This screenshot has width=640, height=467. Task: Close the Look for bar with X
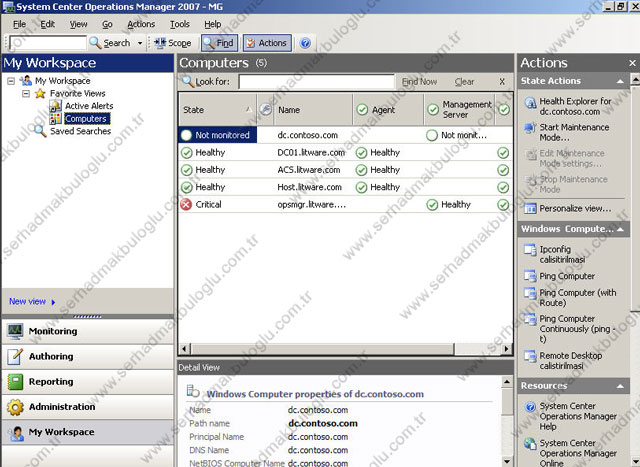[502, 82]
